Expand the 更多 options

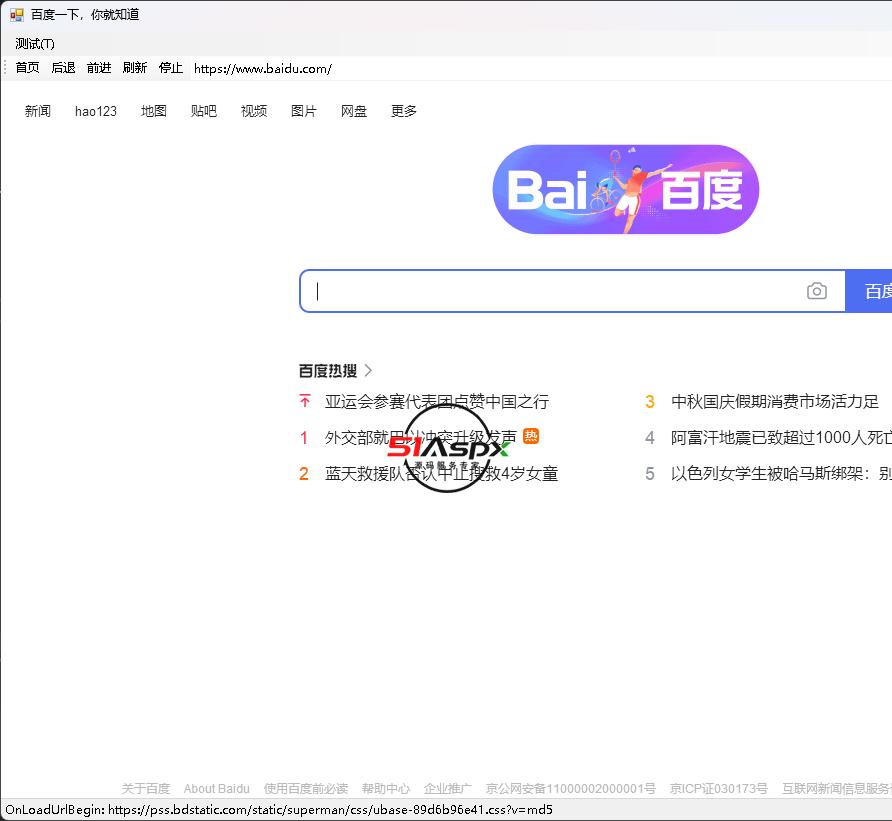coord(403,111)
